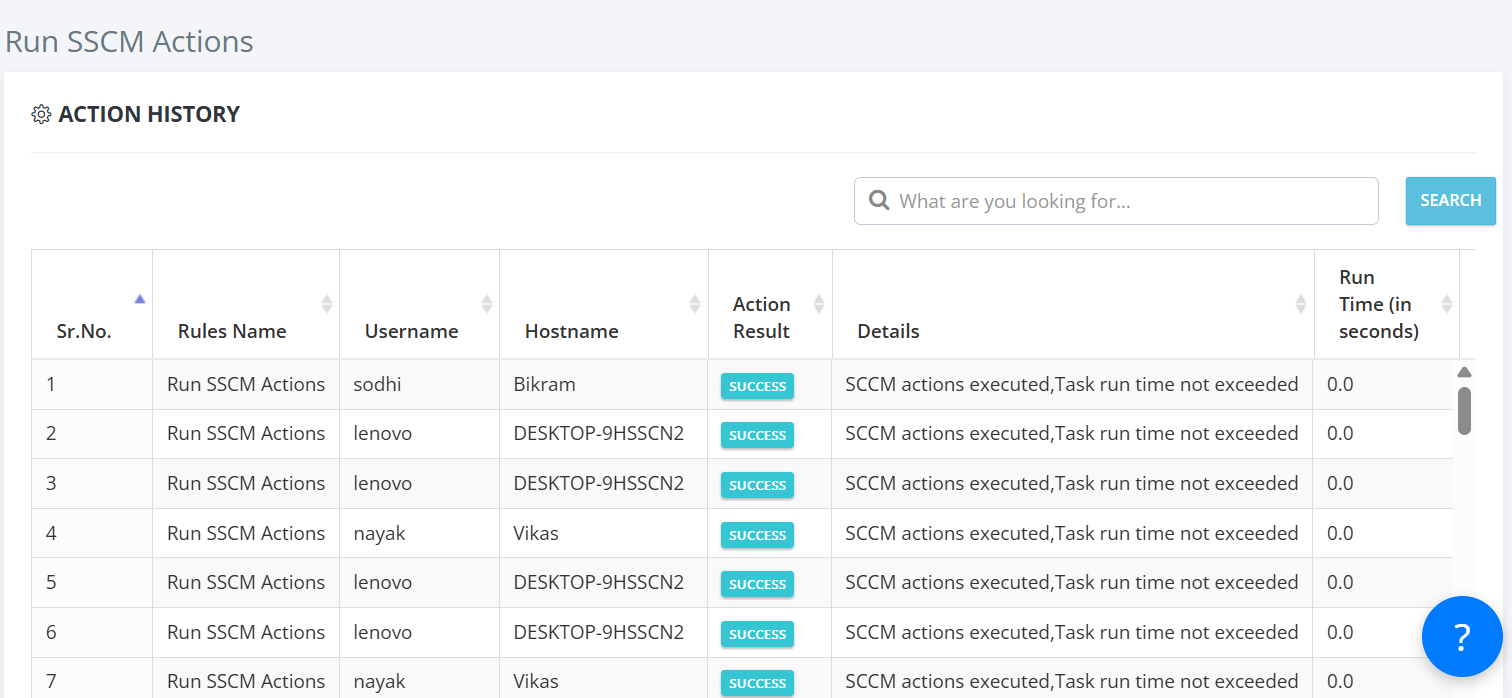This screenshot has width=1512, height=698.
Task: Sort table by Details column
Action: tap(1074, 304)
